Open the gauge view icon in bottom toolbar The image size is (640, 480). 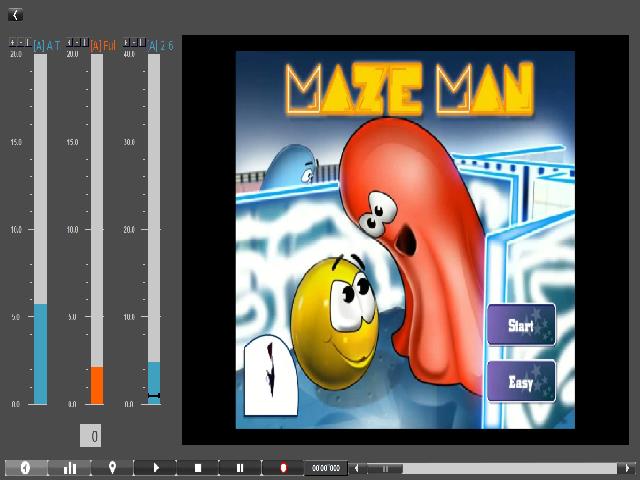pyautogui.click(x=26, y=467)
